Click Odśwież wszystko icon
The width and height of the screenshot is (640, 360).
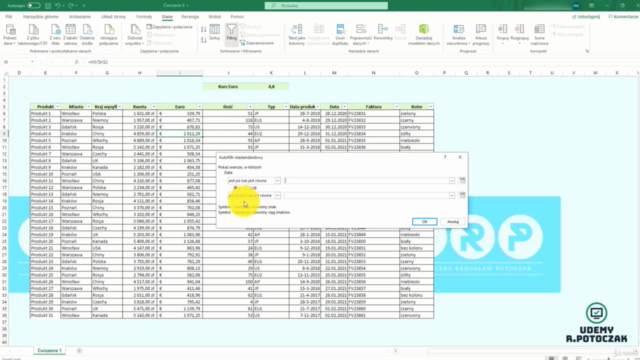point(134,35)
